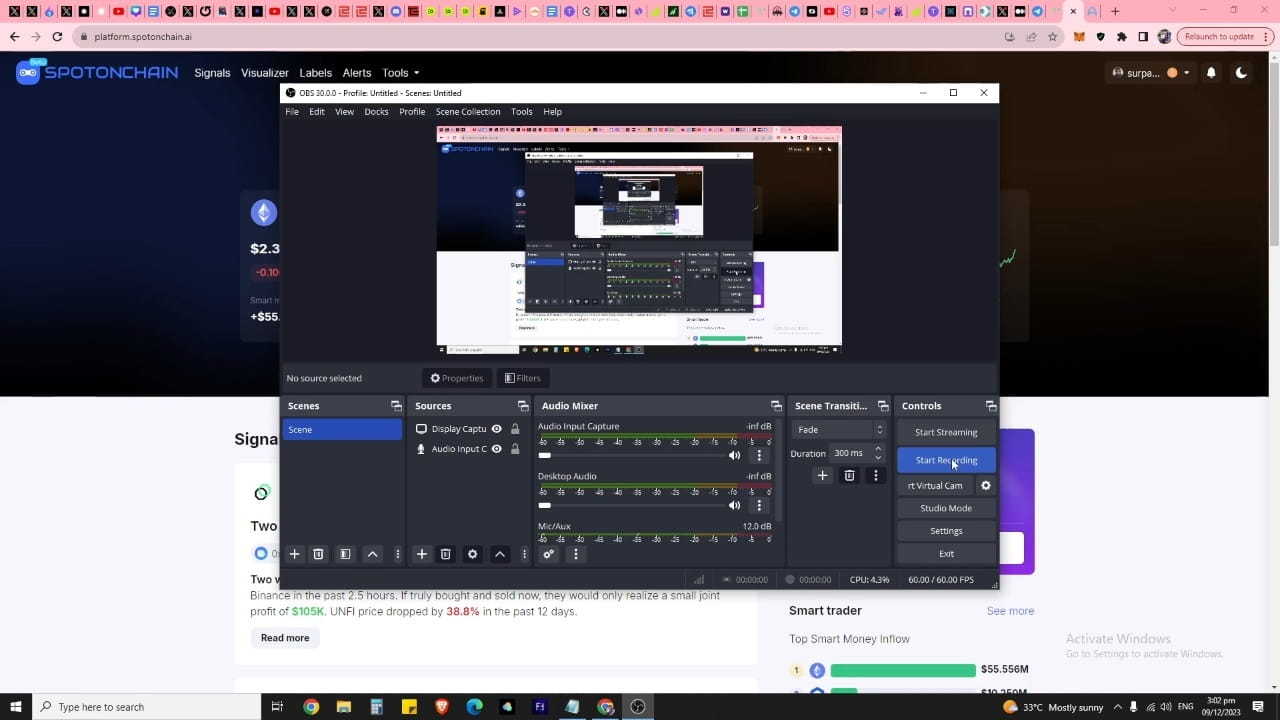Increase transition duration with up arrow
Viewport: 1280px width, 720px height.
tap(879, 449)
